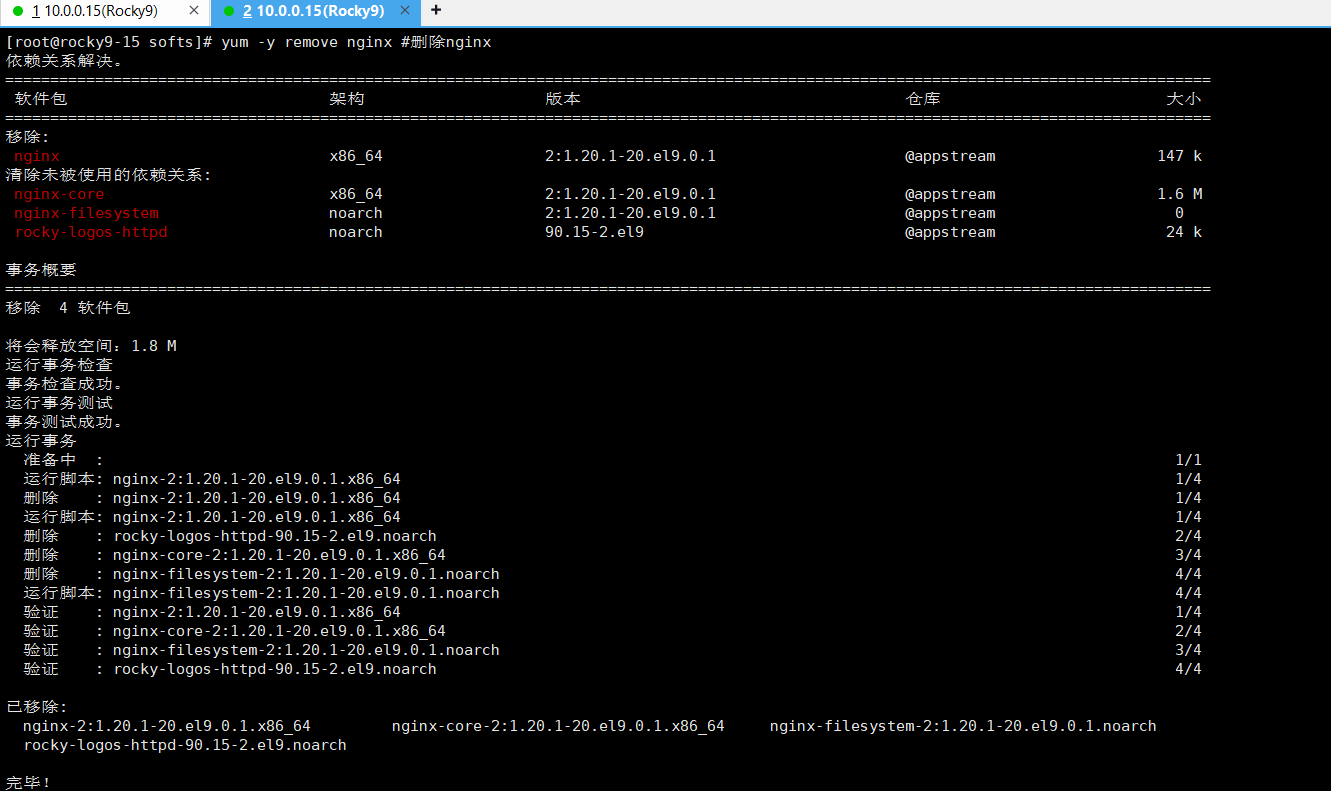This screenshot has height=791, width=1331.
Task: Click the '事务检查成功。' line
Action: 64,384
